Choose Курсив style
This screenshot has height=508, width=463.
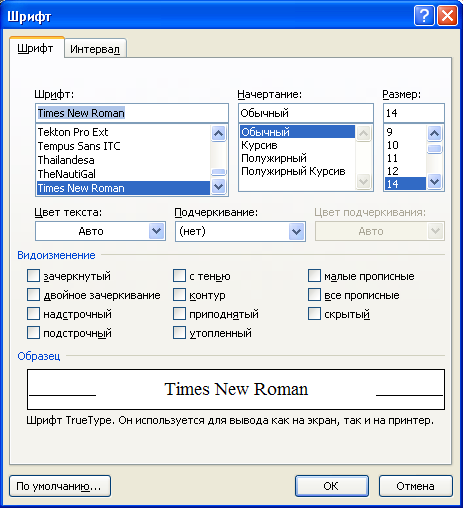click(297, 145)
